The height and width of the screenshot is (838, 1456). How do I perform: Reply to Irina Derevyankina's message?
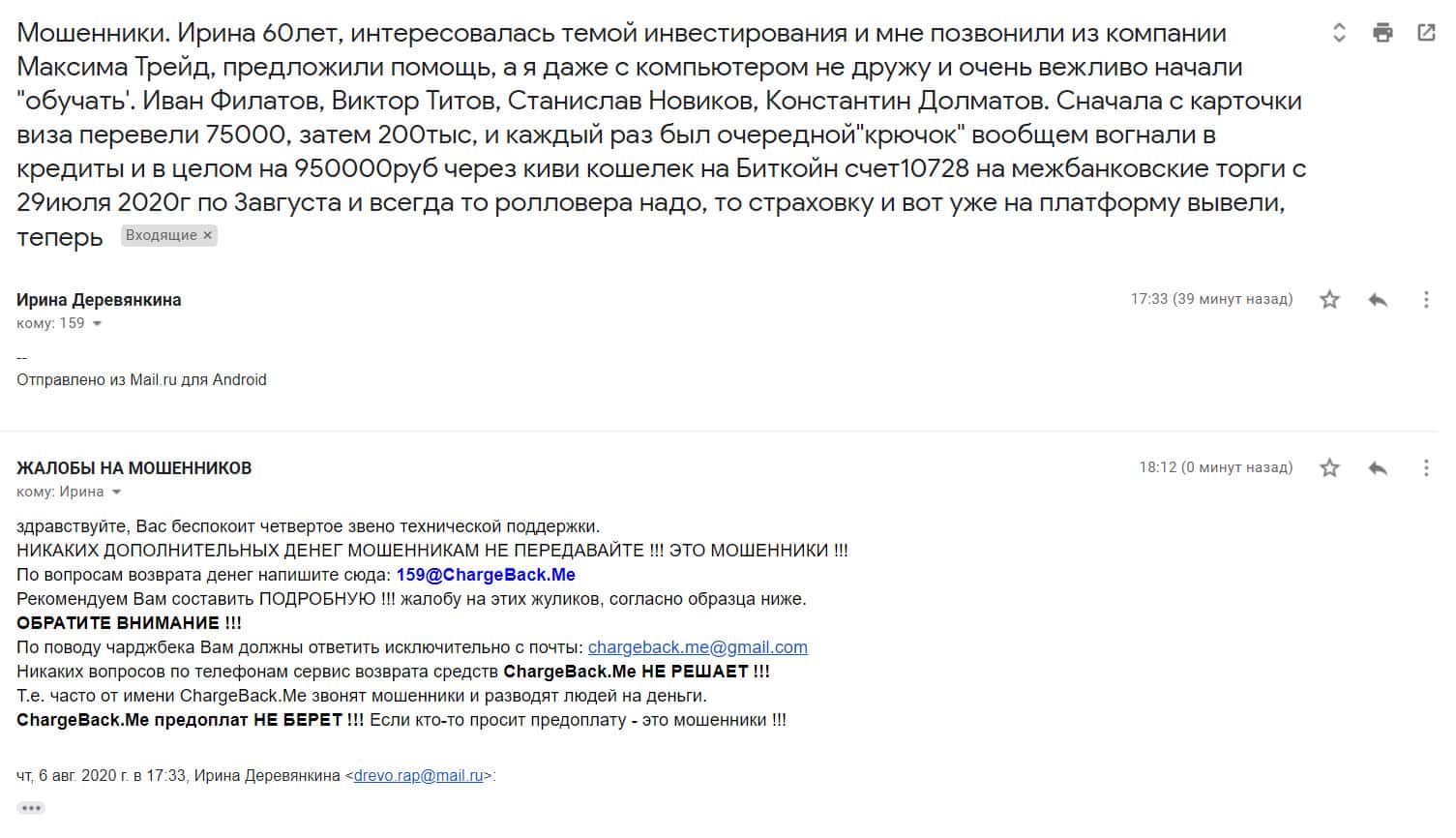pyautogui.click(x=1378, y=300)
